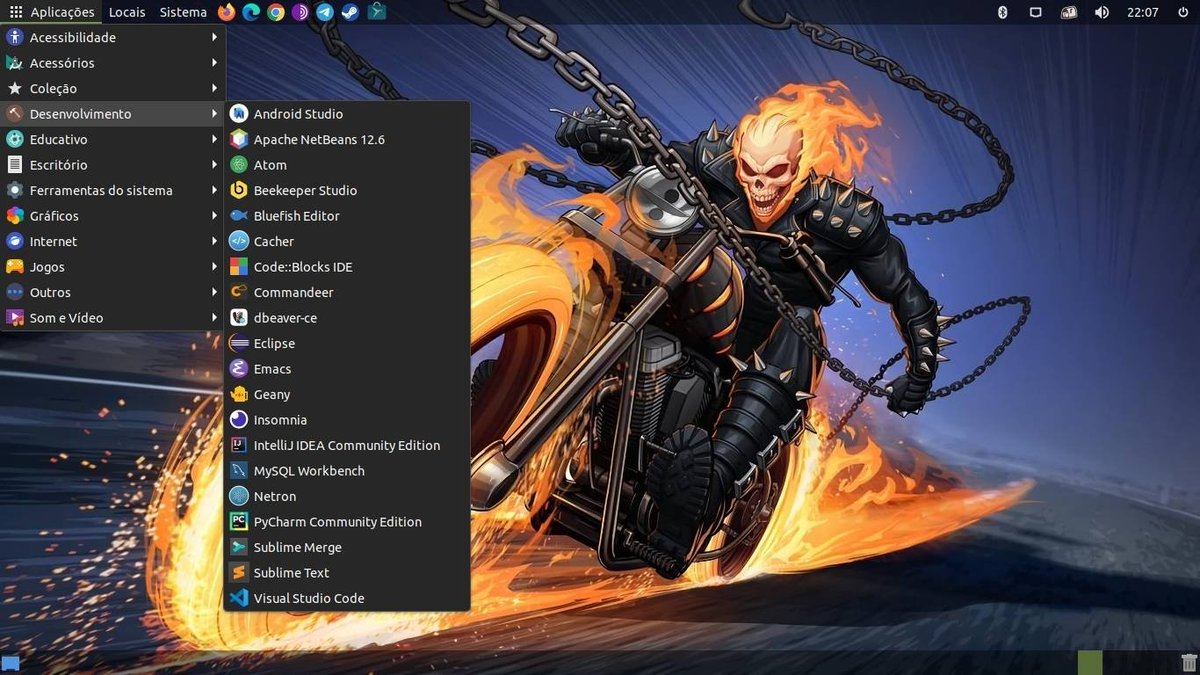The width and height of the screenshot is (1200, 675).
Task: Click the Bluetooth tray indicator
Action: 1003,12
